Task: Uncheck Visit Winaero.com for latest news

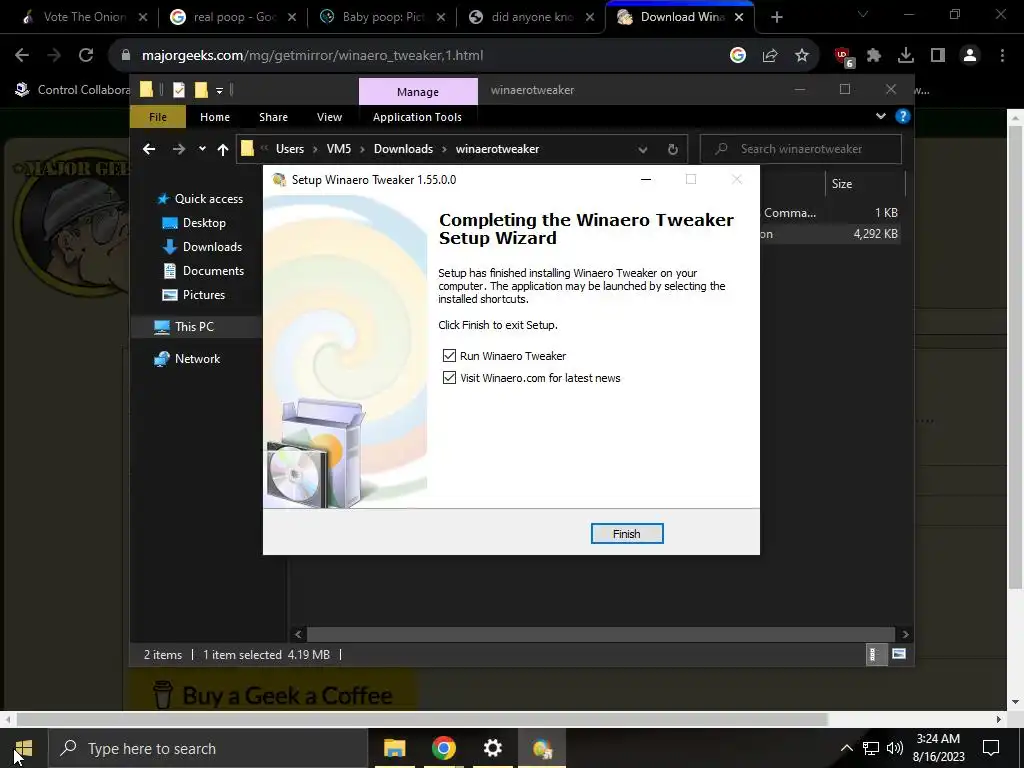Action: pyautogui.click(x=449, y=377)
